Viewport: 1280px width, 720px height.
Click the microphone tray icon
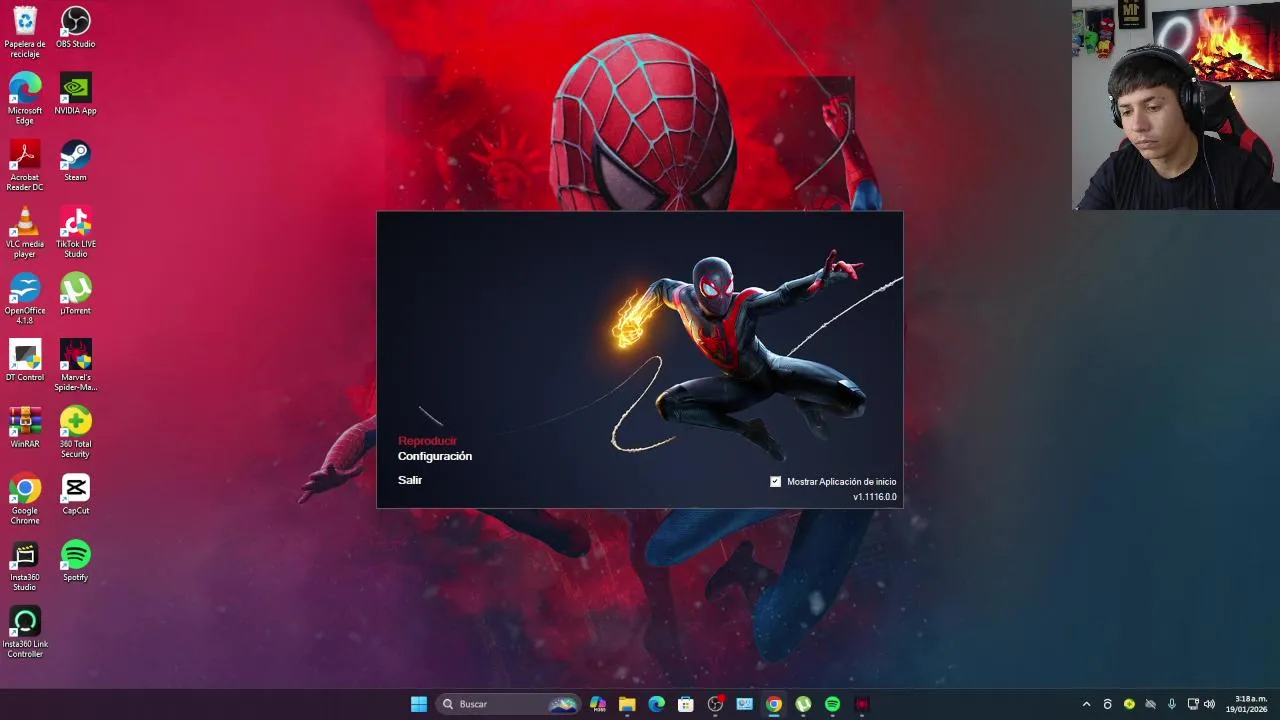click(x=1171, y=704)
